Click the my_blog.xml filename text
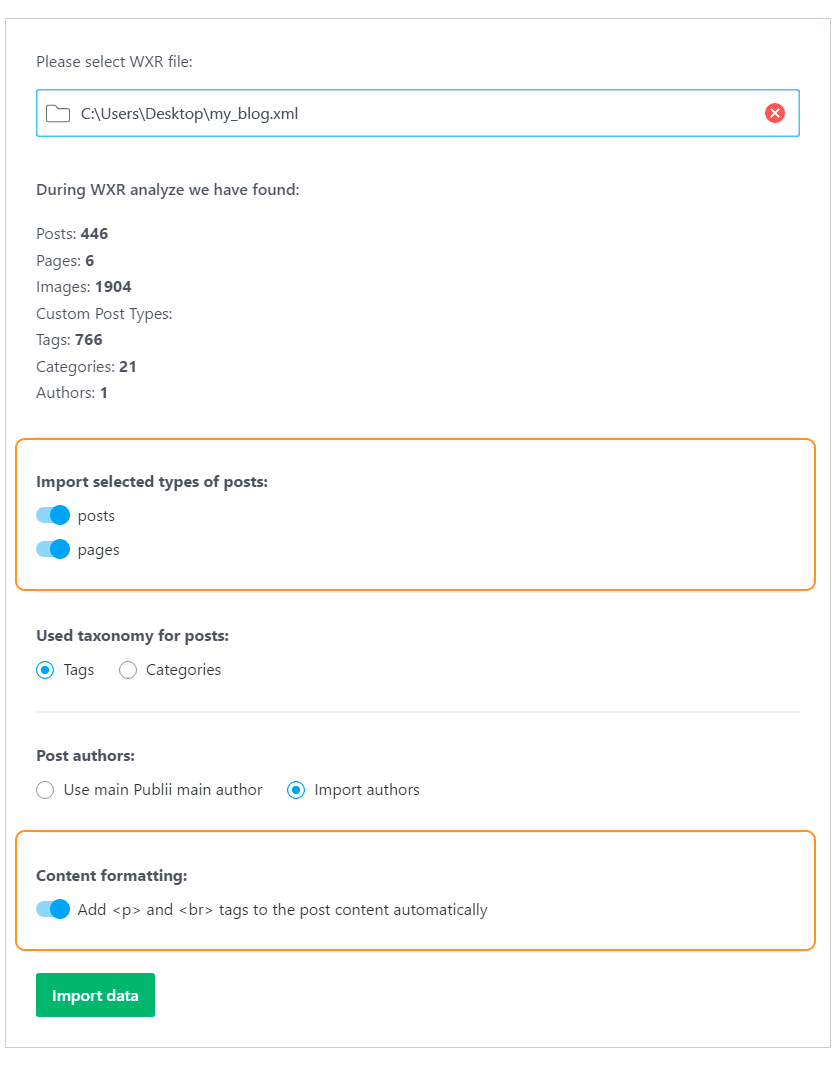832x1068 pixels. point(186,113)
